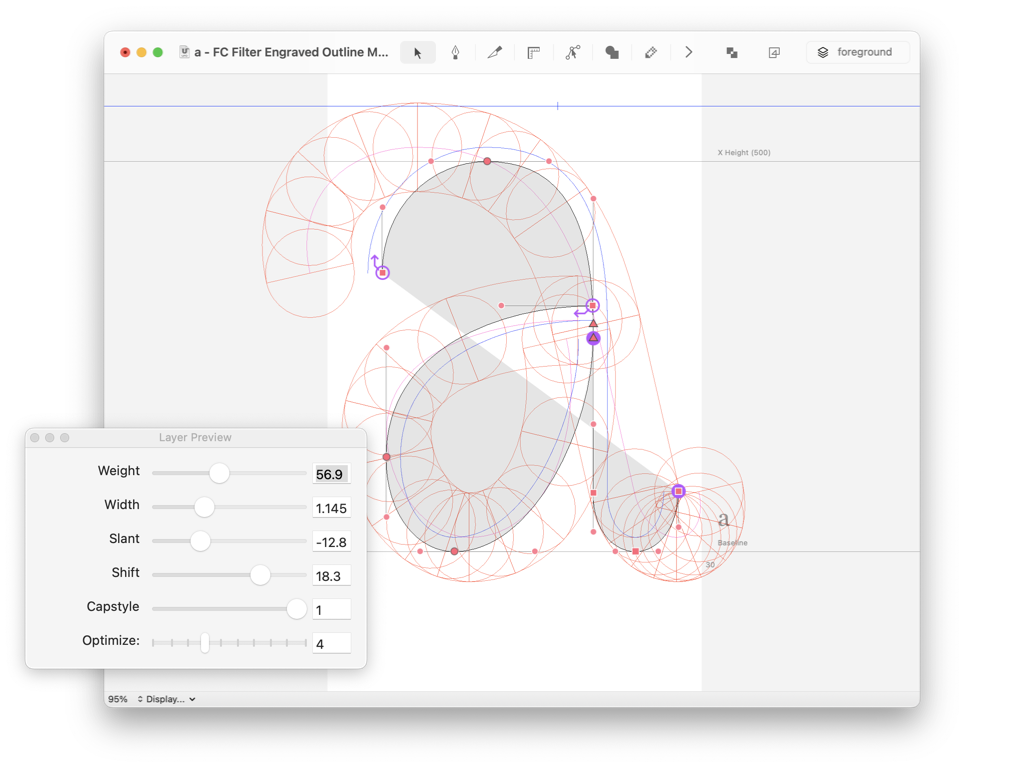The height and width of the screenshot is (768, 1024).
Task: Choose the Knife cutting tool
Action: 494,53
